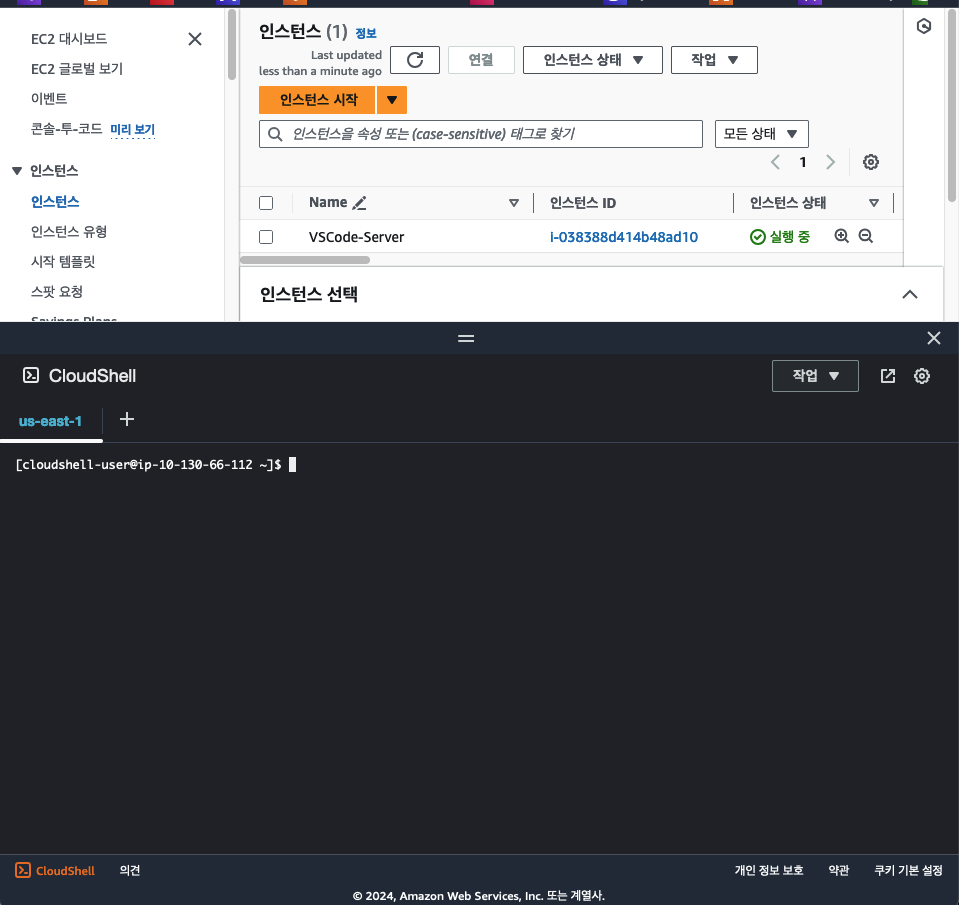Open 인스턴스 유형 in sidebar

coord(69,232)
